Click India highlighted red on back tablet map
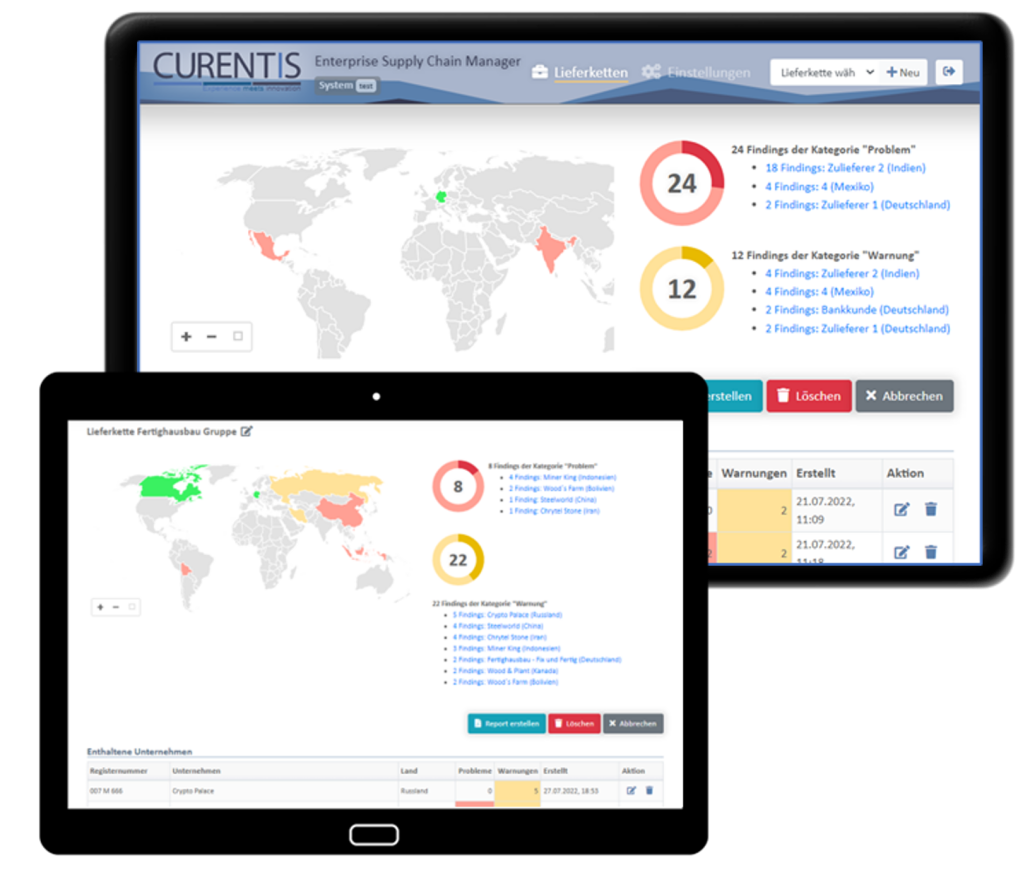1030x882 pixels. pyautogui.click(x=552, y=250)
